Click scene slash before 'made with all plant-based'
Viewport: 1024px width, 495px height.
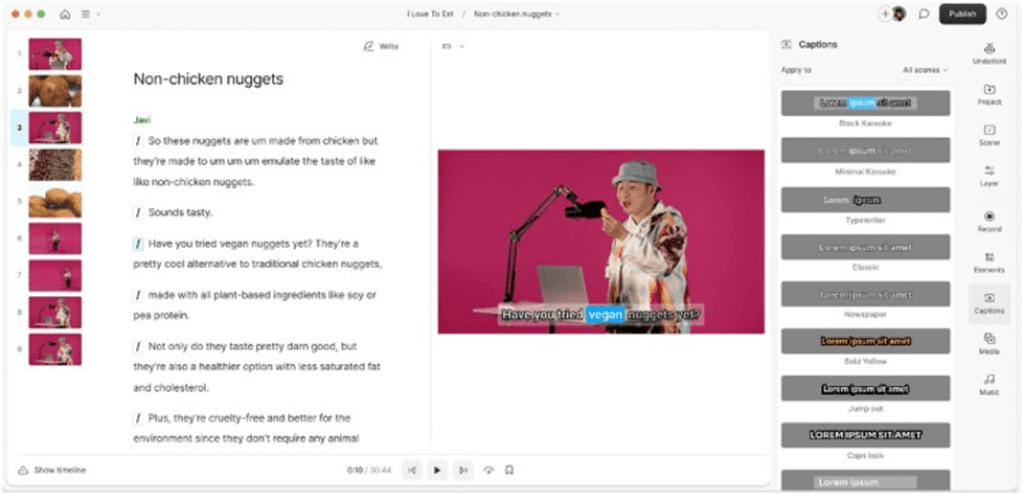(138, 295)
